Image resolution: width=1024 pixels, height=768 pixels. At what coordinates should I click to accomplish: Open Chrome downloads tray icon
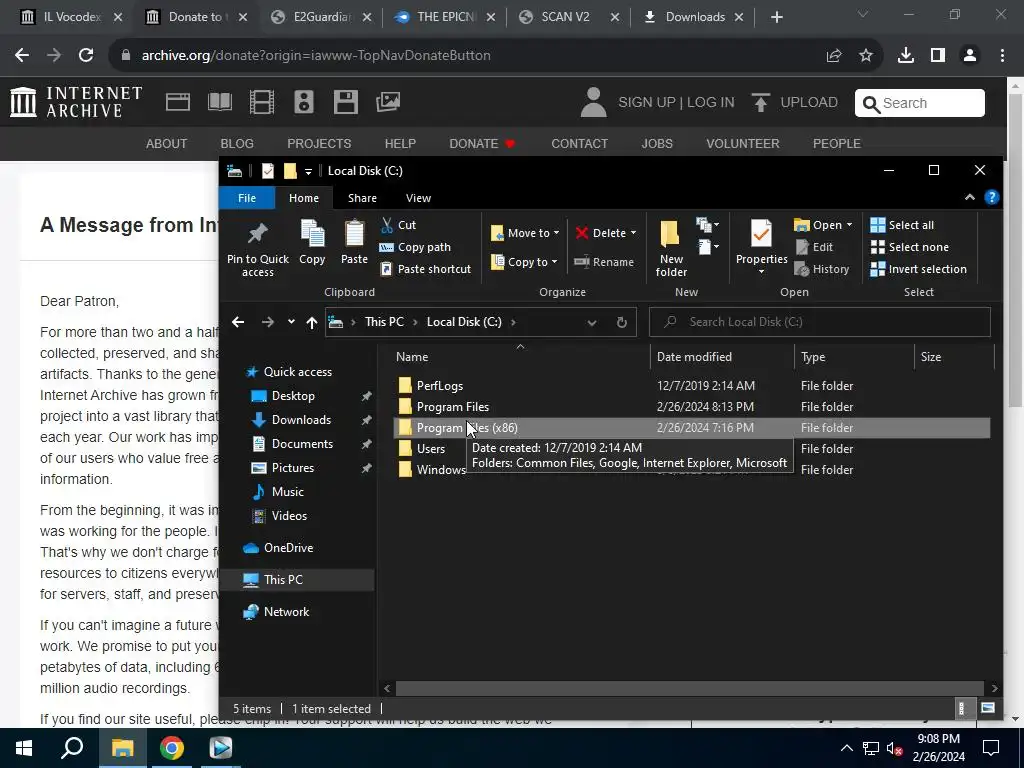(906, 56)
